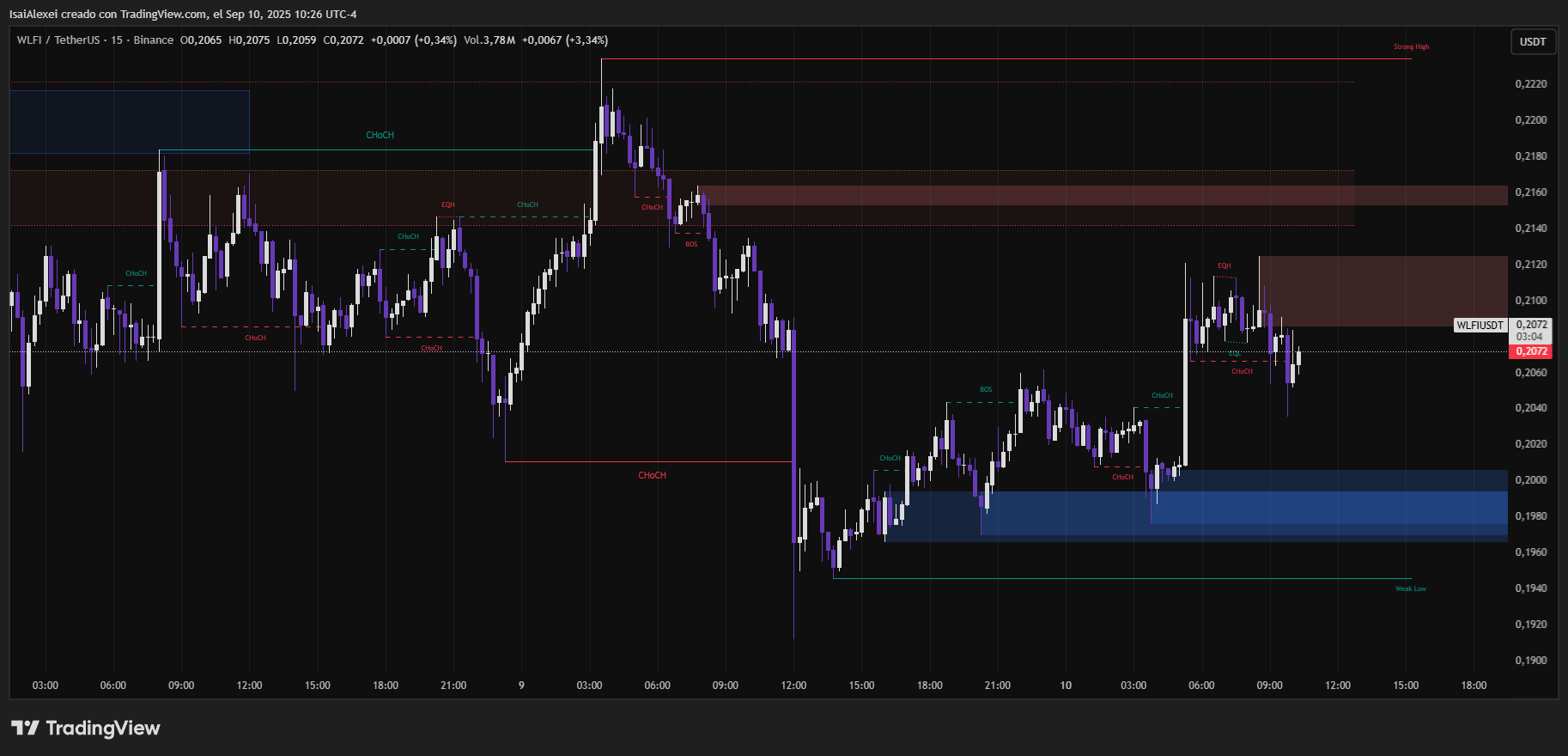Click the Strong High label

pyautogui.click(x=1411, y=47)
